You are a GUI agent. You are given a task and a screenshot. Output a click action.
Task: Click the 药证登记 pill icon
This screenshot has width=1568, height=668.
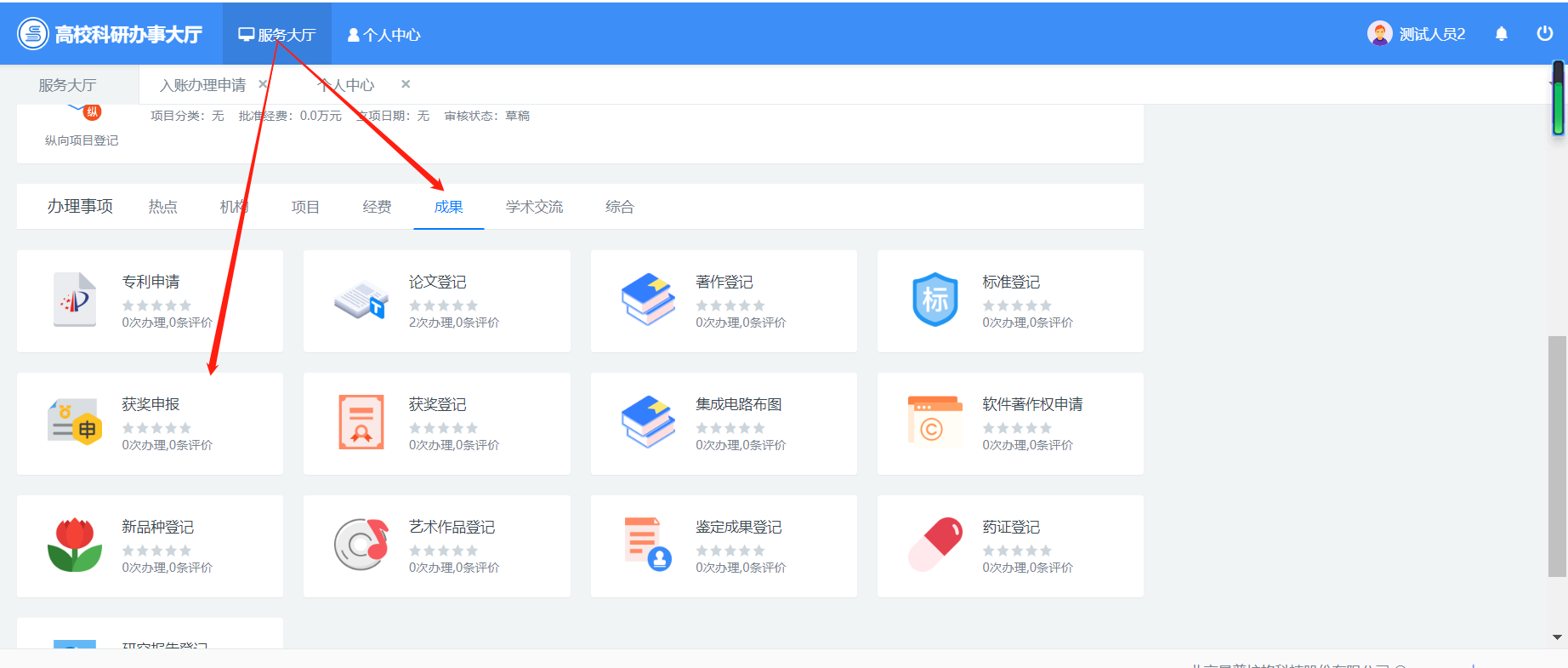click(x=935, y=545)
